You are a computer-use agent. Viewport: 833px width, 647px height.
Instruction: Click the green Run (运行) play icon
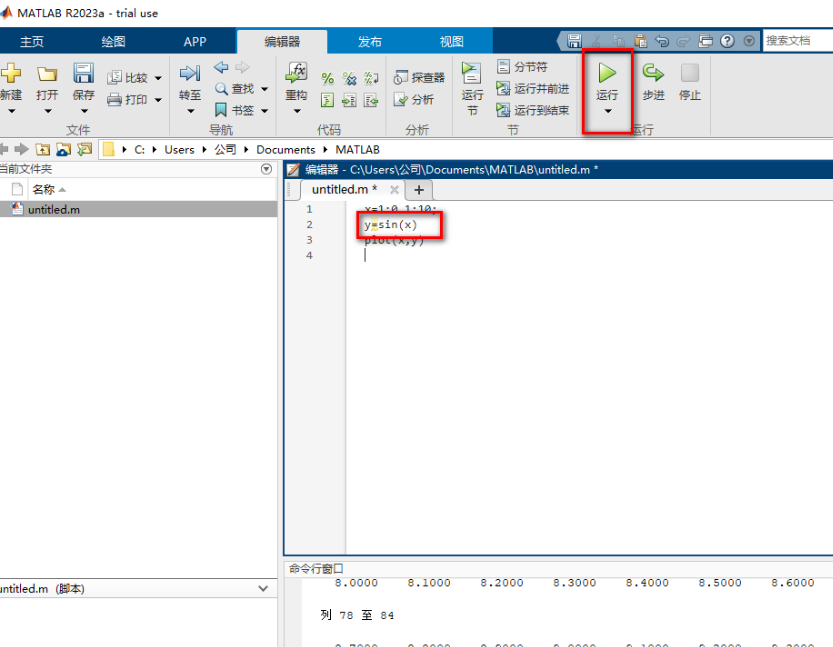(607, 73)
